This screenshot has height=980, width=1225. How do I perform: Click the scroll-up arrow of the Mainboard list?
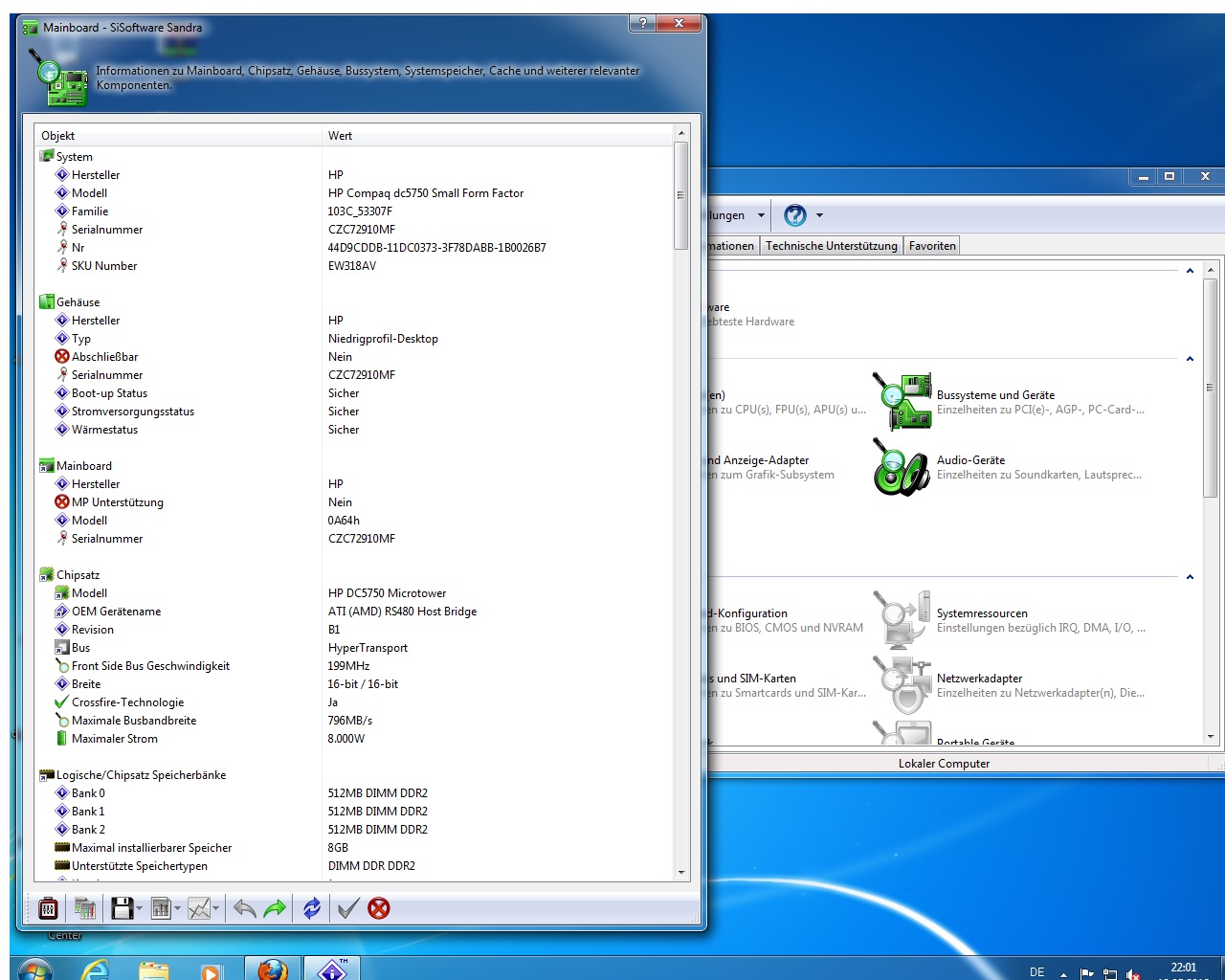[681, 134]
